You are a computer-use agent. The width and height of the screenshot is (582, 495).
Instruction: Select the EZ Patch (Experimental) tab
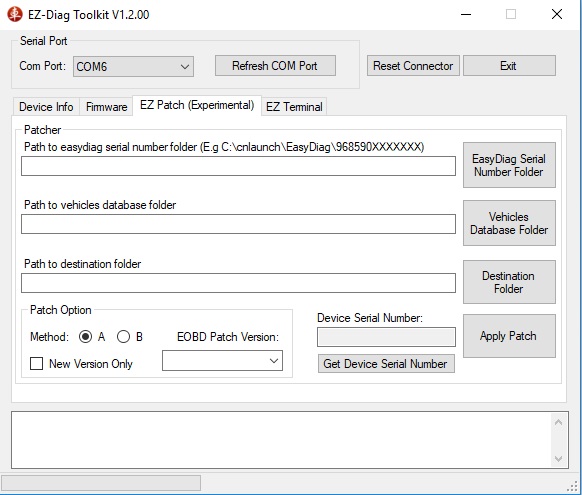click(197, 105)
